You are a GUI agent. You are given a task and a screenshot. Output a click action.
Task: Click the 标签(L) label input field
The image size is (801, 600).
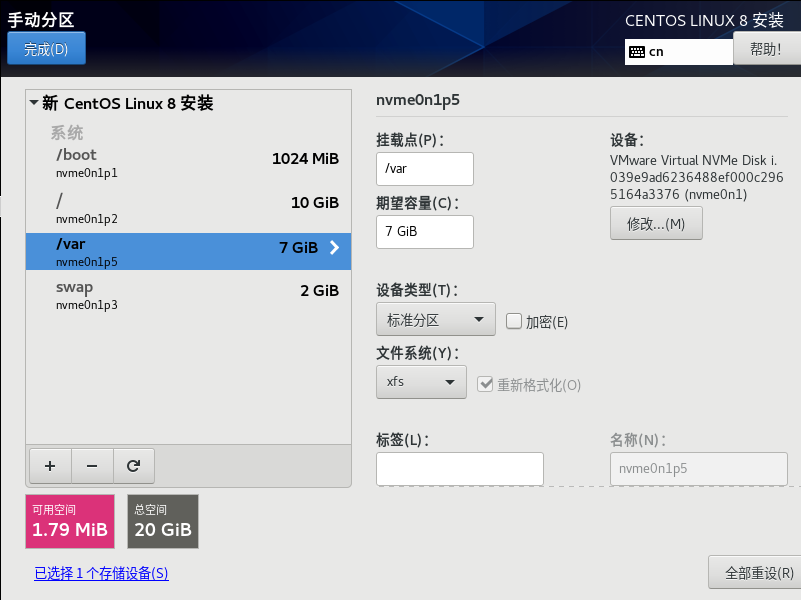click(460, 469)
